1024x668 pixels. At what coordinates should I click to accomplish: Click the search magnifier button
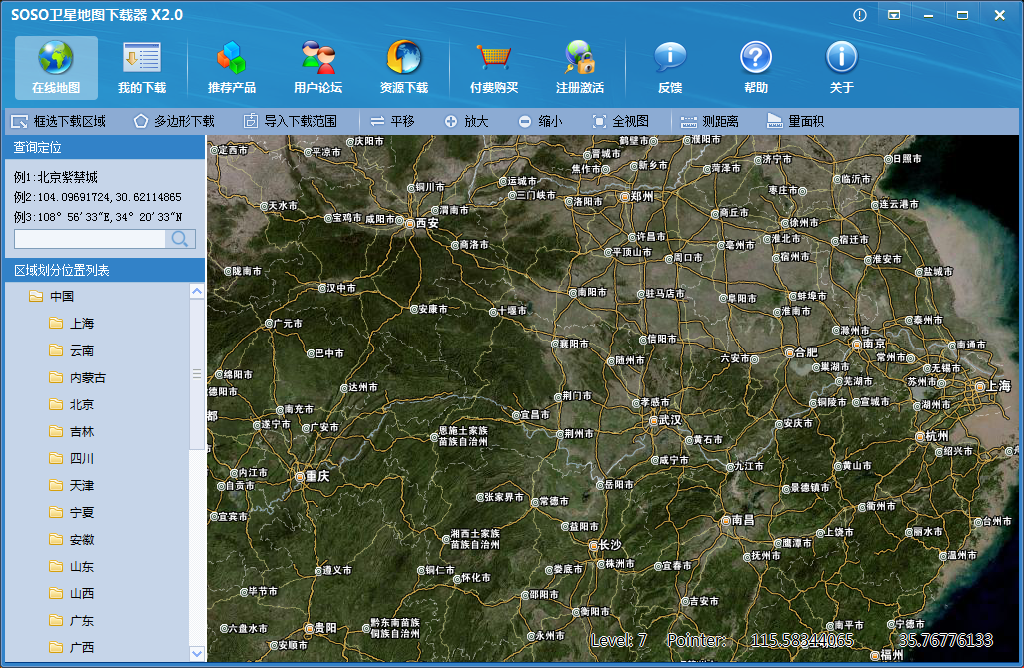click(180, 239)
